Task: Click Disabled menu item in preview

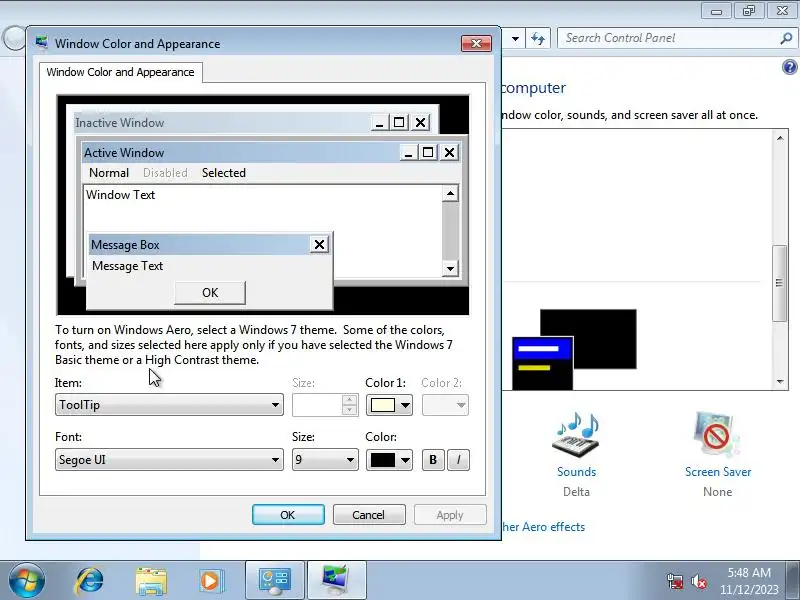Action: point(165,172)
